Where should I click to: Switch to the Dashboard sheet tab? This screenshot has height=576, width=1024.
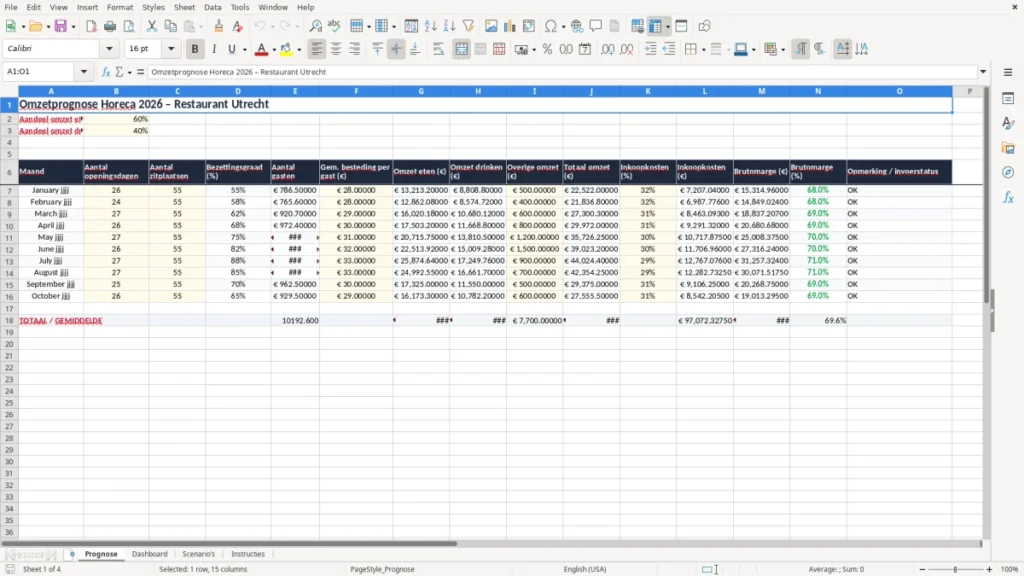coord(150,554)
